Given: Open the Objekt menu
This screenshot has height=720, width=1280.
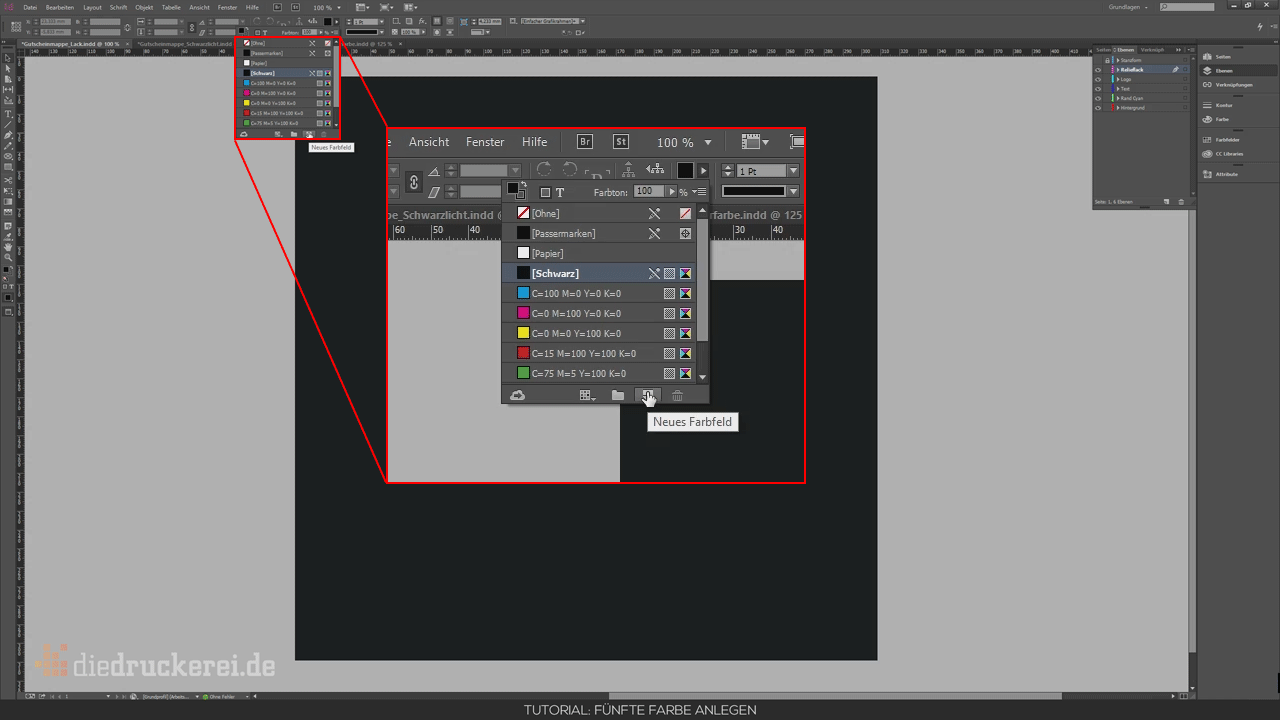Looking at the screenshot, I should pos(144,7).
